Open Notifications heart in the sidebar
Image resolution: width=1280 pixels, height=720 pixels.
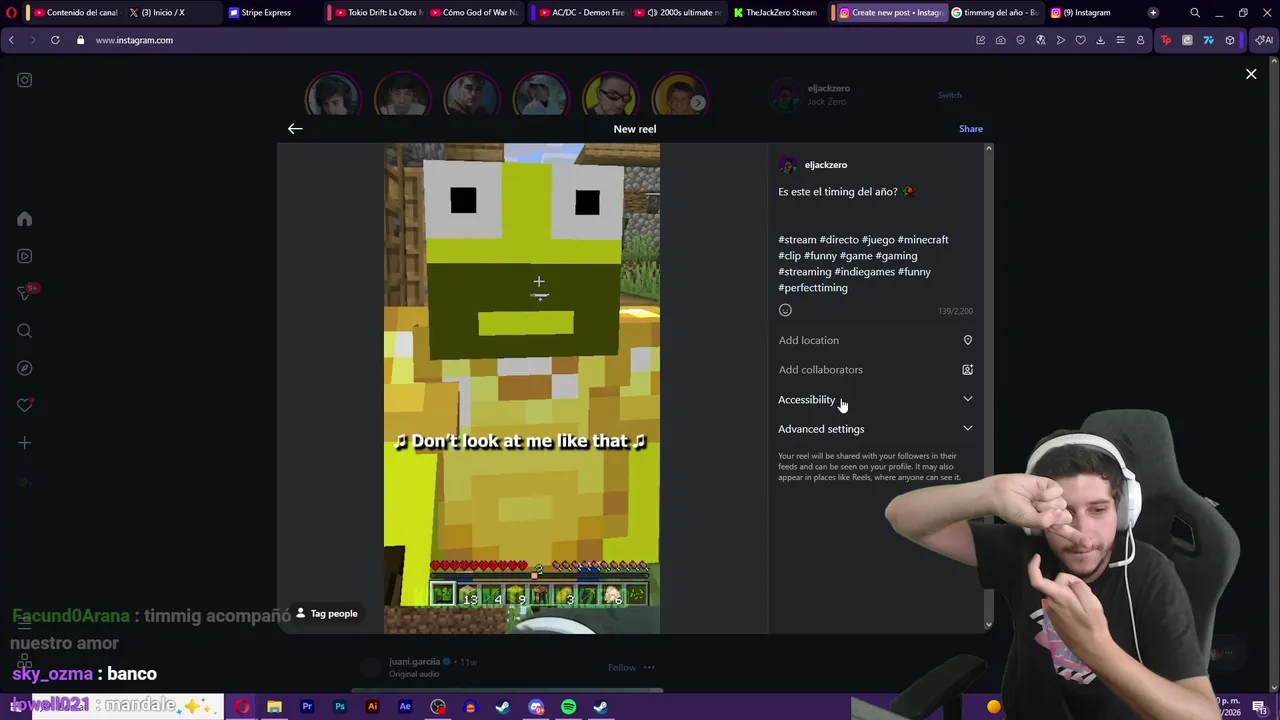click(x=25, y=405)
